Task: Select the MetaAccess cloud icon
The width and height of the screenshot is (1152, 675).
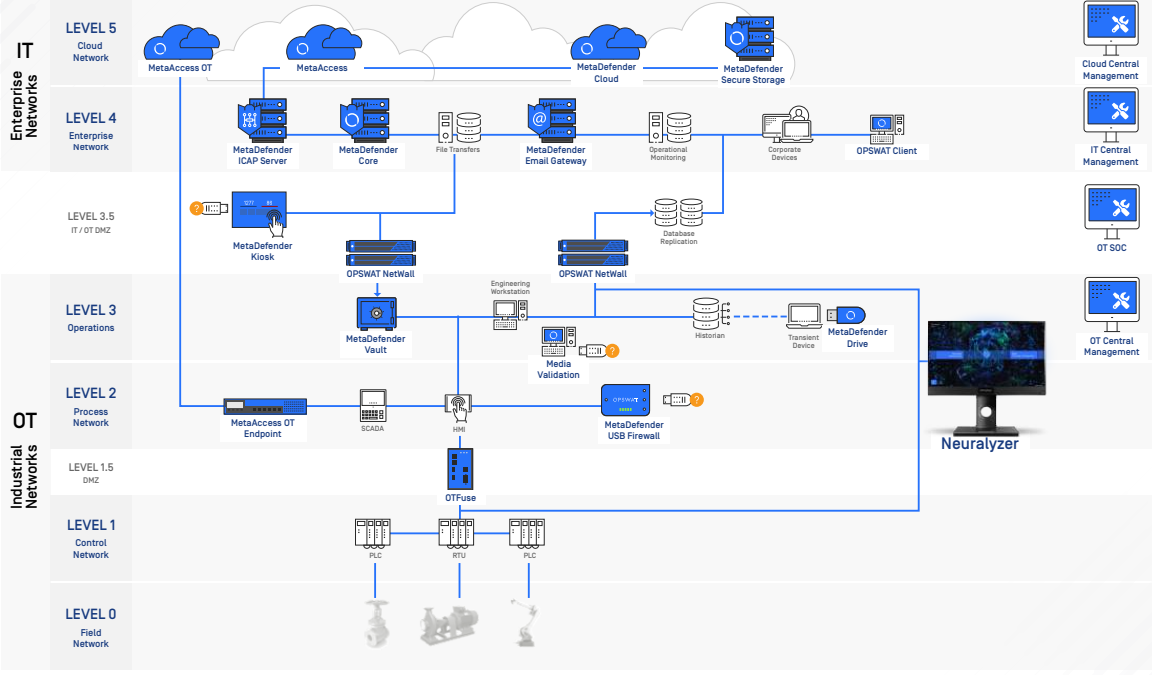Action: point(323,43)
